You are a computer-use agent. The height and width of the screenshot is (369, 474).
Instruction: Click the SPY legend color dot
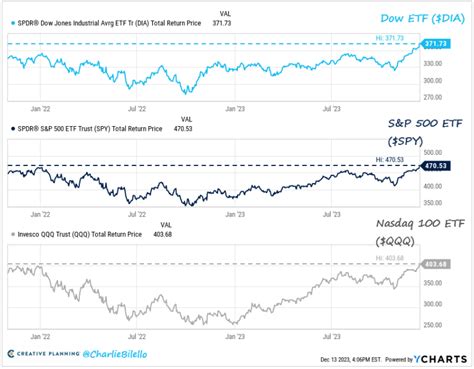(13, 129)
